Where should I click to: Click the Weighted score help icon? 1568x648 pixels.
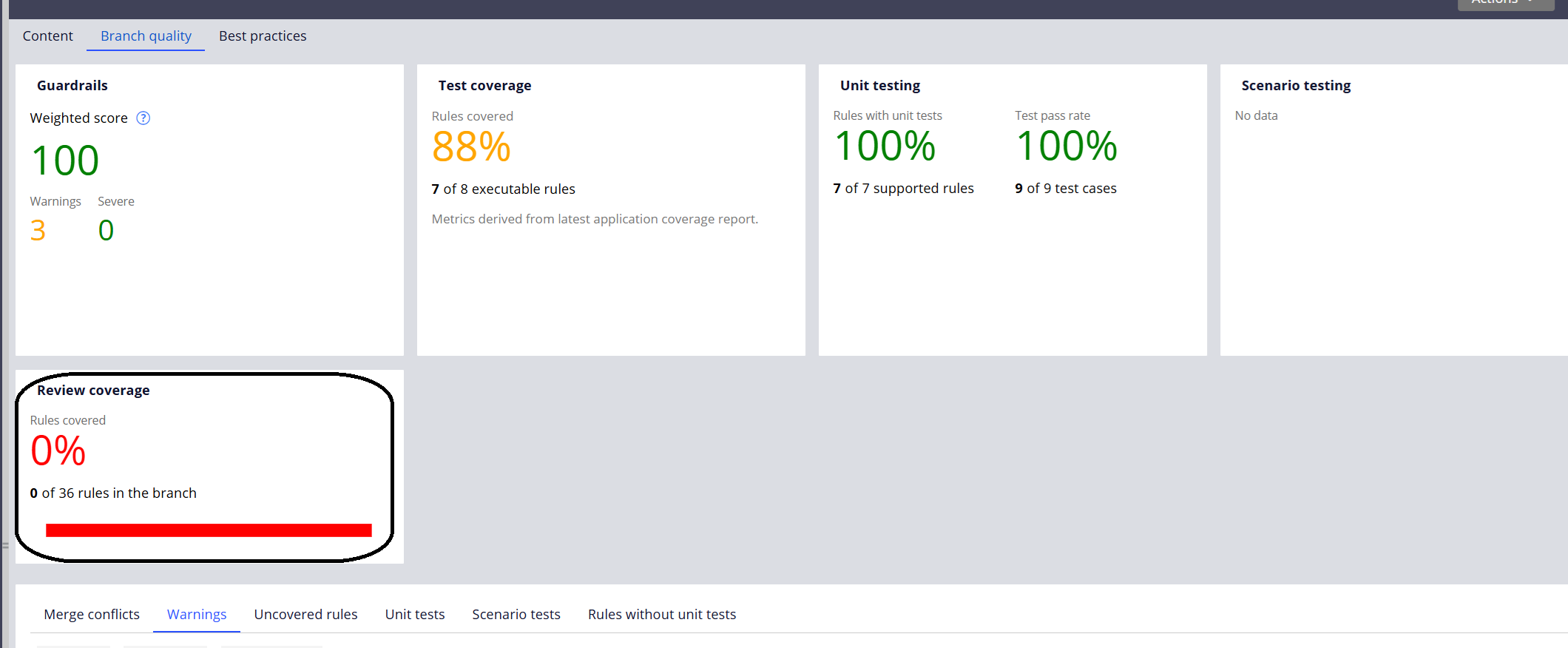[x=143, y=118]
